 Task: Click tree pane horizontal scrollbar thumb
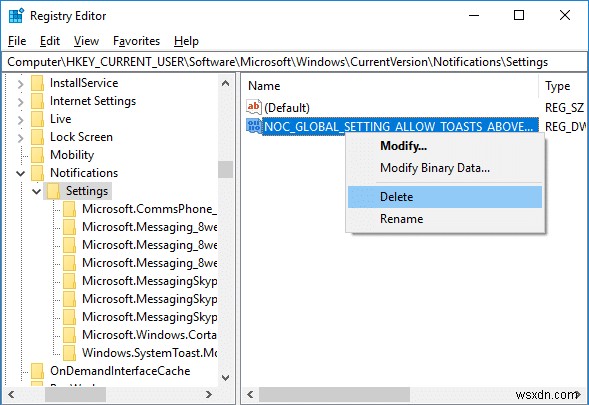[x=75, y=394]
